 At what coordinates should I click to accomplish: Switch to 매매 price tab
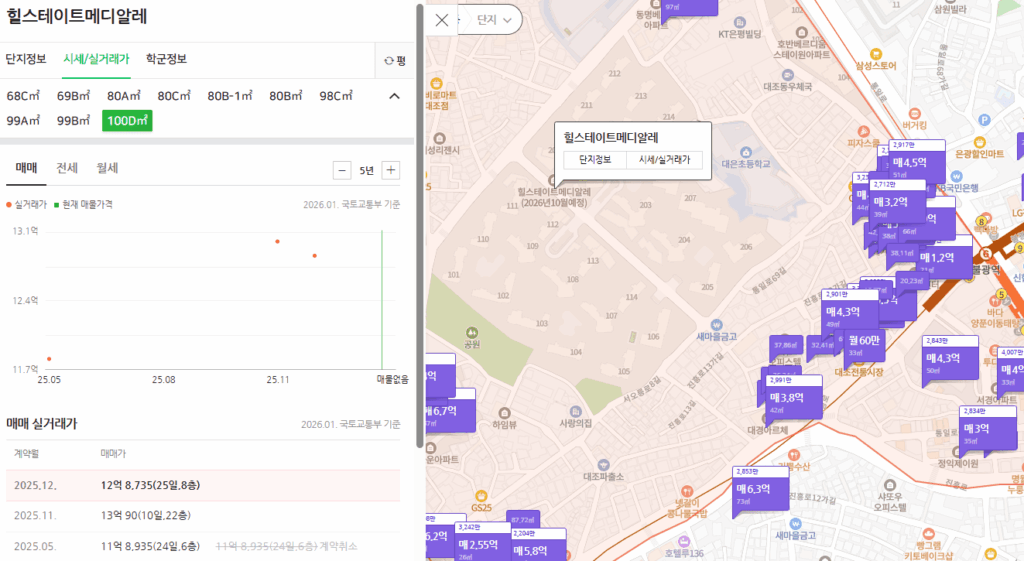pyautogui.click(x=26, y=168)
